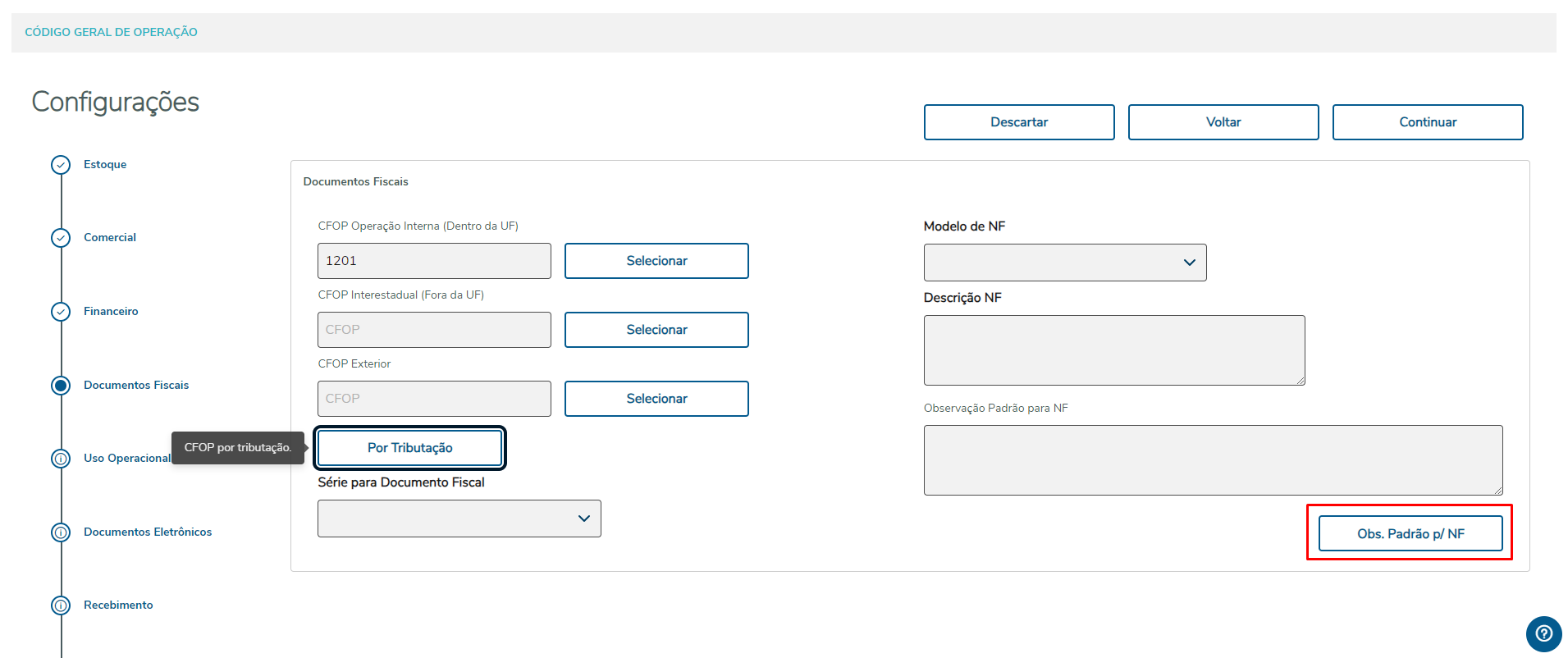Click the Voltar button
Viewport: 1568px width, 658px height.
coord(1223,122)
